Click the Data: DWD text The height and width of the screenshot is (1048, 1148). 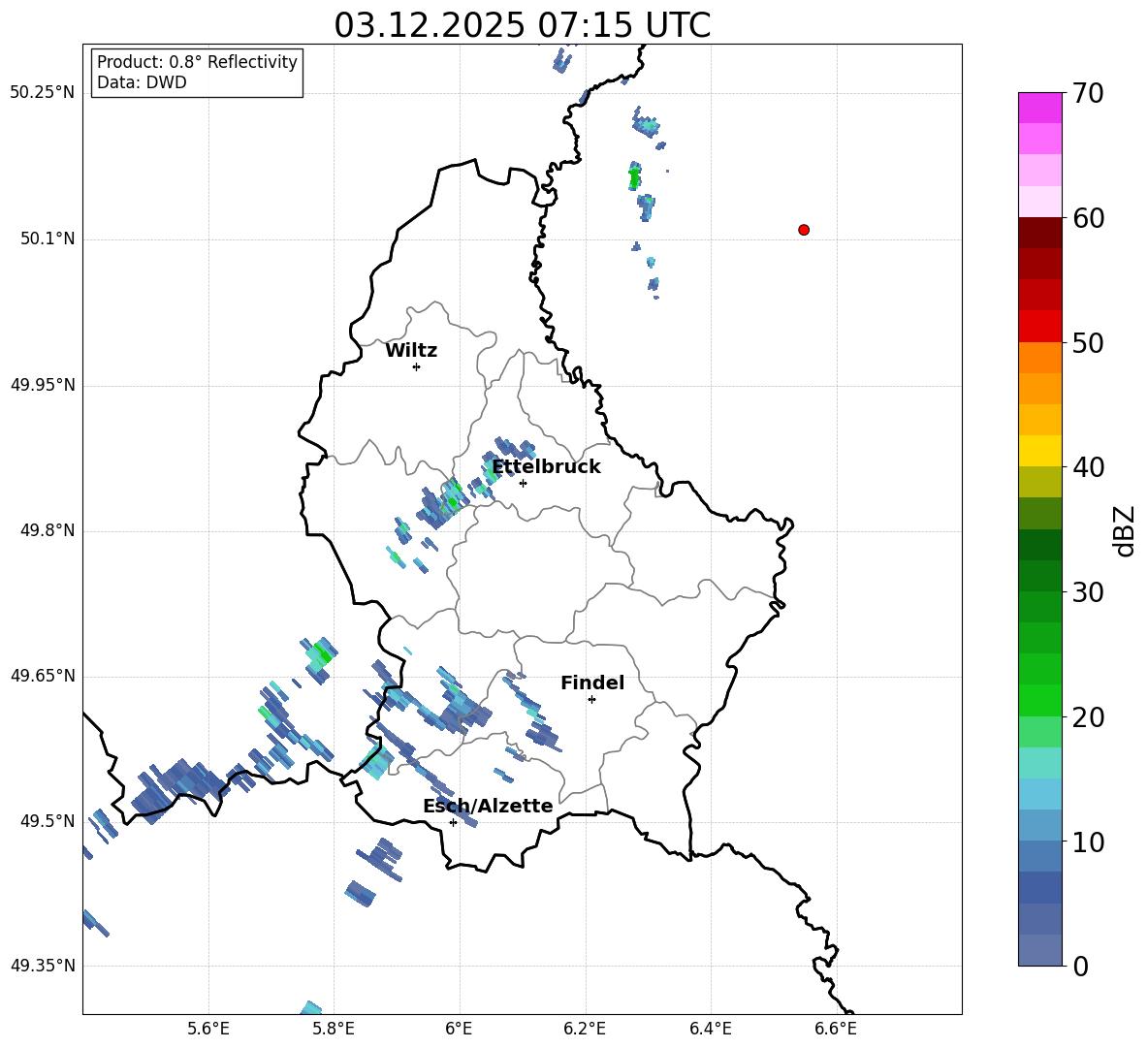tap(142, 82)
